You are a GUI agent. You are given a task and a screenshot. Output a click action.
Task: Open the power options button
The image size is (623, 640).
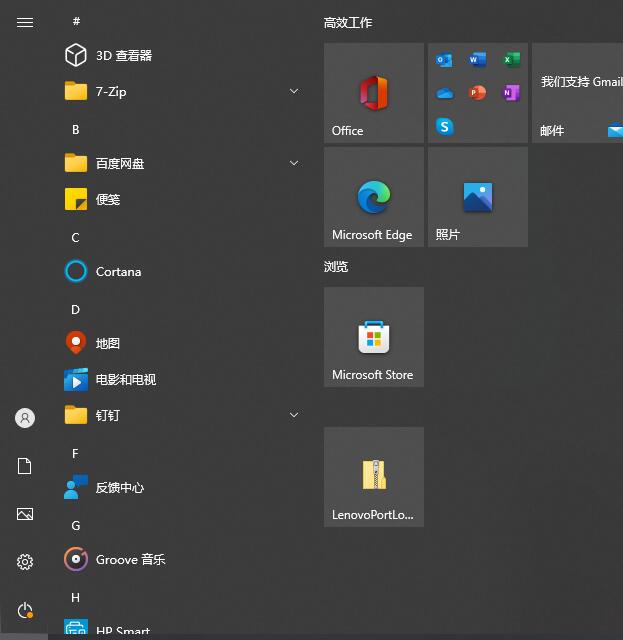25,610
